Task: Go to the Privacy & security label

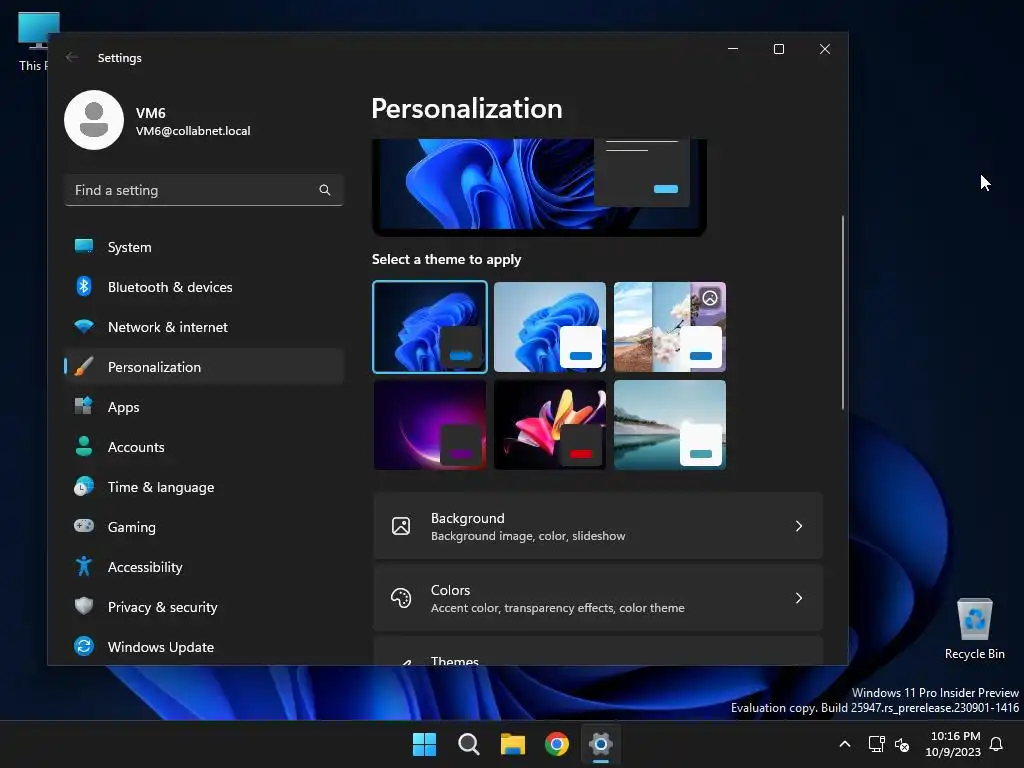Action: click(x=163, y=607)
